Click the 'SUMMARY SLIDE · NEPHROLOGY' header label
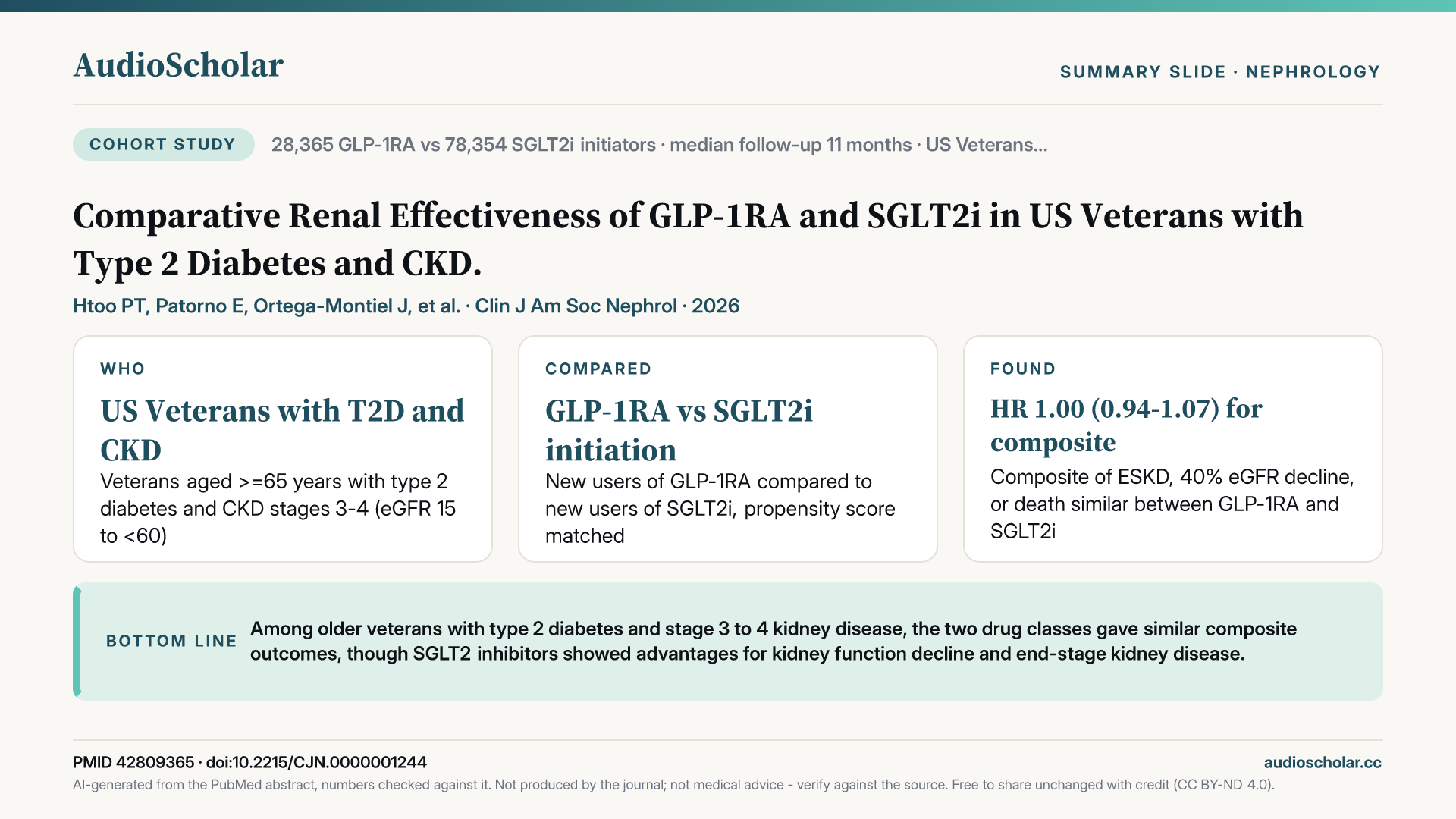Image resolution: width=1456 pixels, height=819 pixels. [x=1220, y=72]
